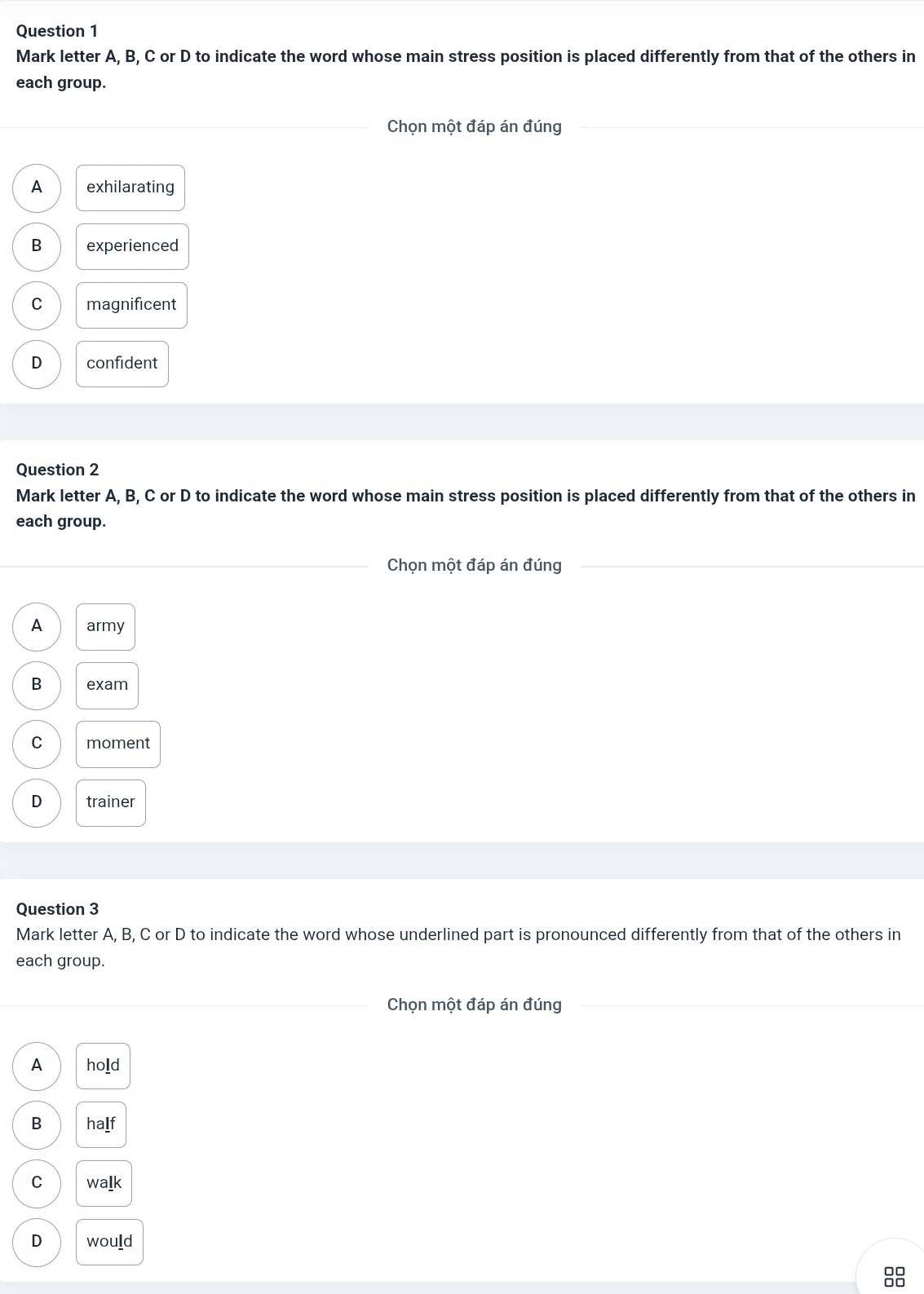Pick option D circle in Question 1
924x1294 pixels.
pos(37,364)
